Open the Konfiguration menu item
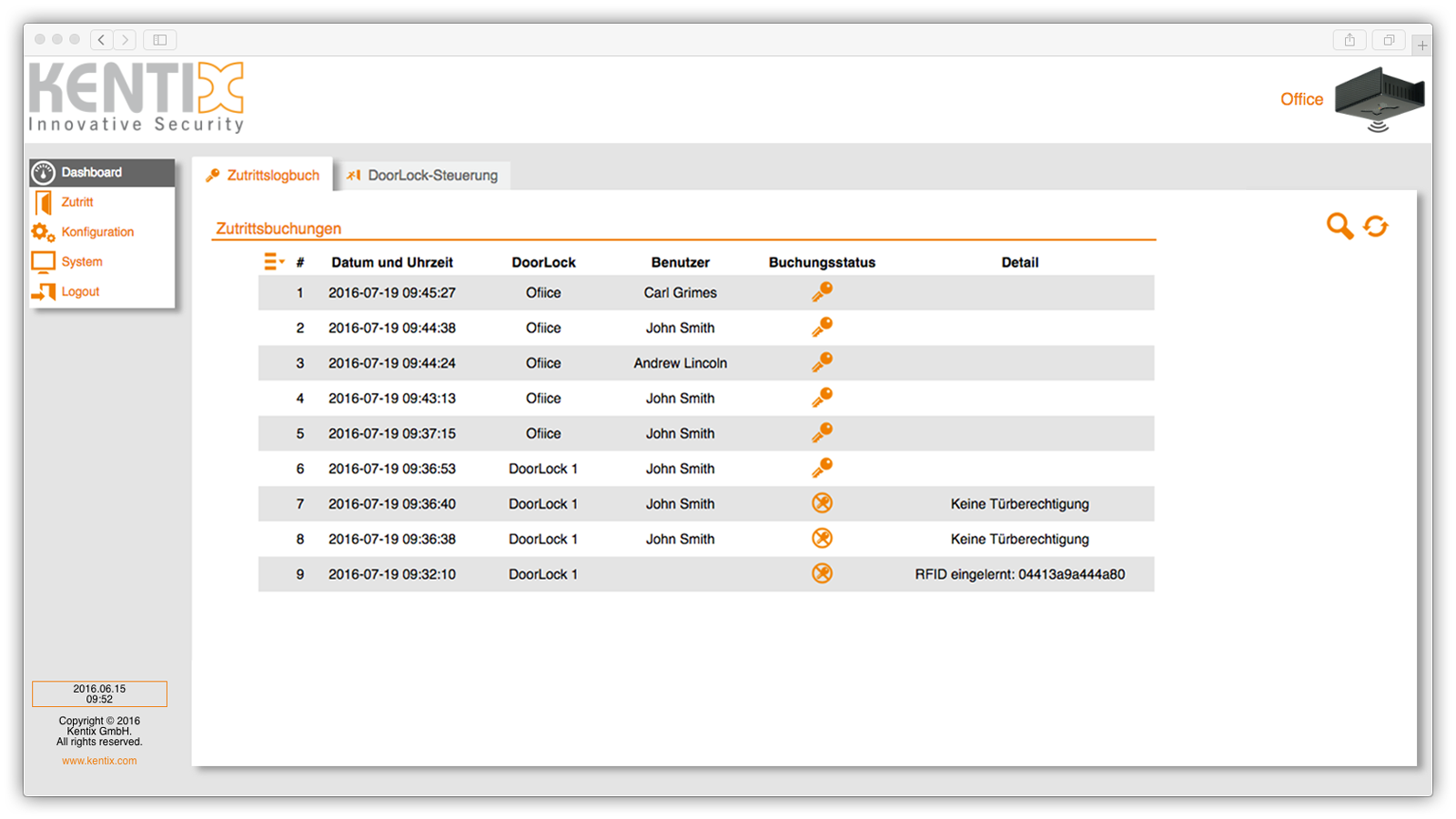This screenshot has height=819, width=1456. (102, 232)
